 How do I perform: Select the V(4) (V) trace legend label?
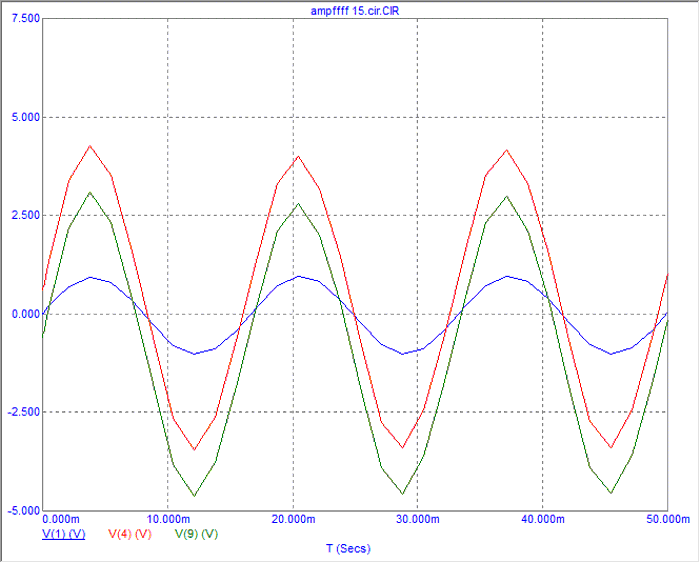point(130,534)
